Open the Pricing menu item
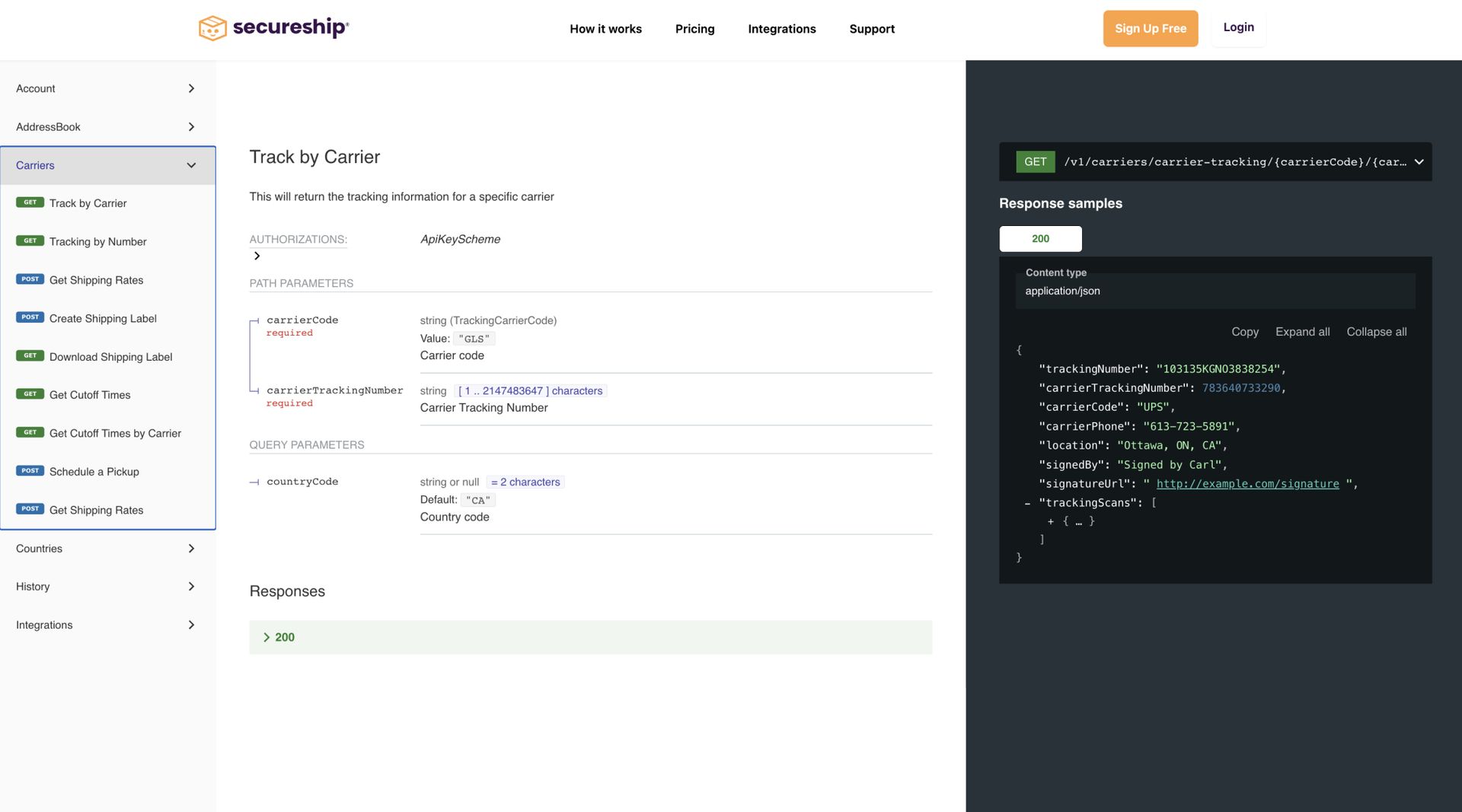Screen dimensions: 1462x812 [x=694, y=28]
